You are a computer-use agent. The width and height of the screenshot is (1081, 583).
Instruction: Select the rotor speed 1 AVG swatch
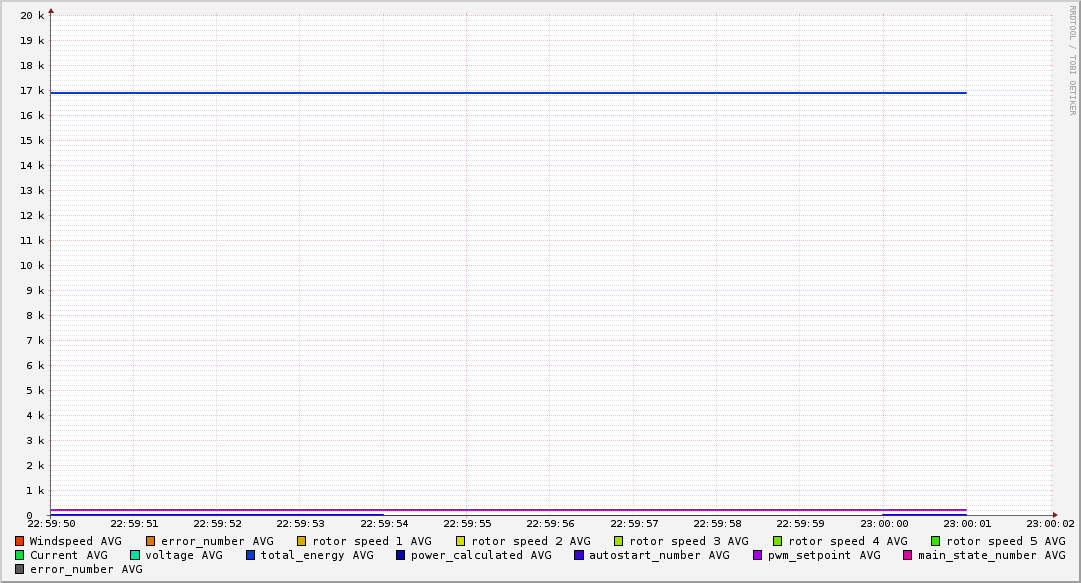tap(302, 541)
